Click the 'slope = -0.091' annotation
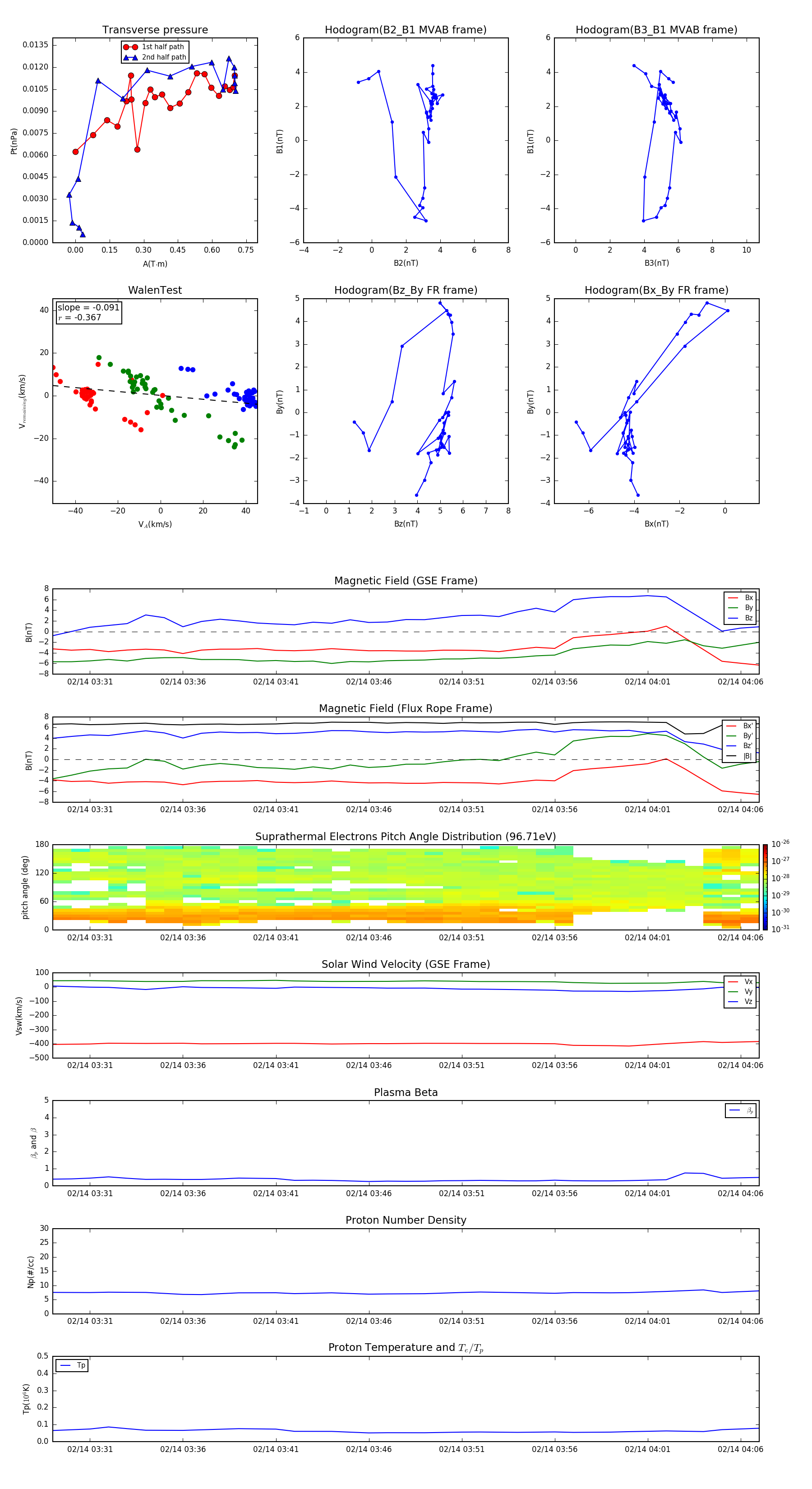The height and width of the screenshot is (1489, 812). pyautogui.click(x=88, y=308)
